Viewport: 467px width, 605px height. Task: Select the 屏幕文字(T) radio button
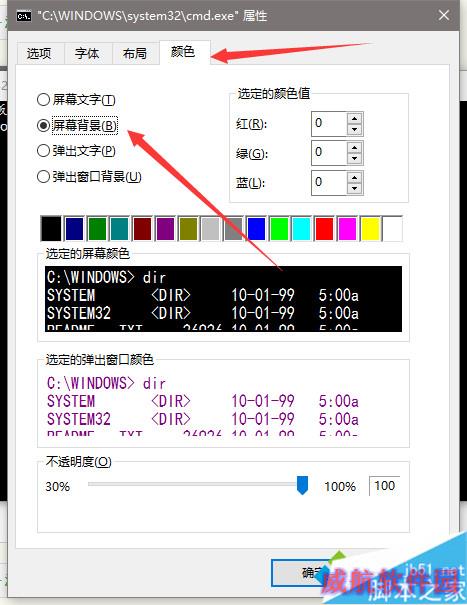[x=76, y=100]
